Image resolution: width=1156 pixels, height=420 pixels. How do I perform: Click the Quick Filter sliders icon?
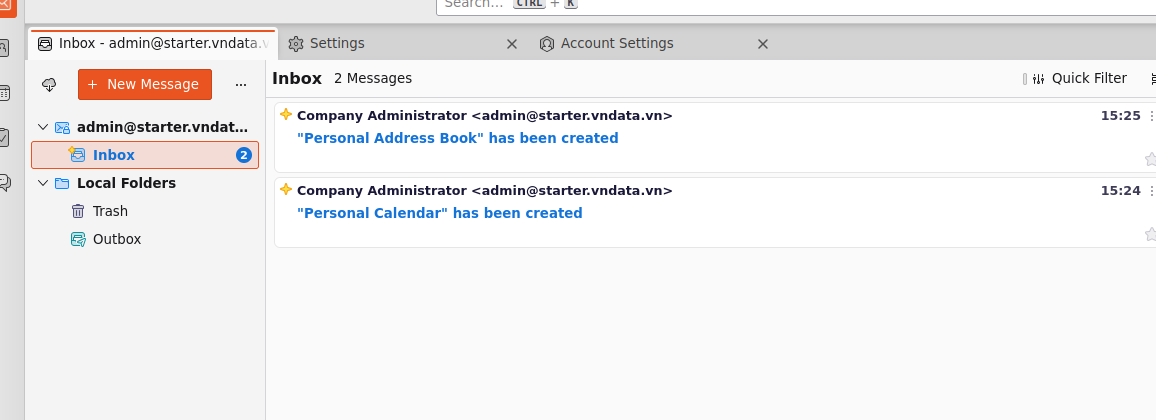click(x=1039, y=79)
